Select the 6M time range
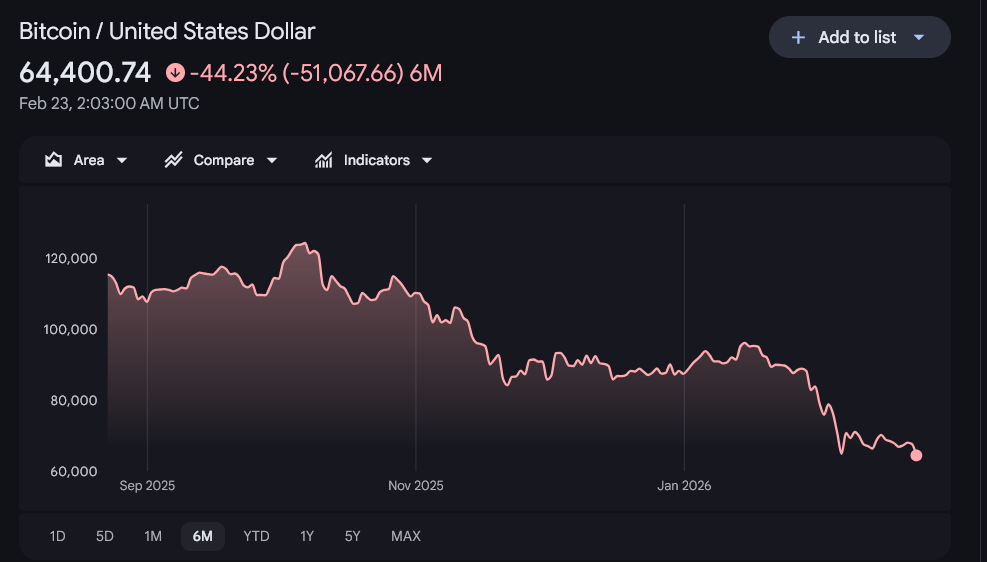This screenshot has height=562, width=987. (x=203, y=536)
